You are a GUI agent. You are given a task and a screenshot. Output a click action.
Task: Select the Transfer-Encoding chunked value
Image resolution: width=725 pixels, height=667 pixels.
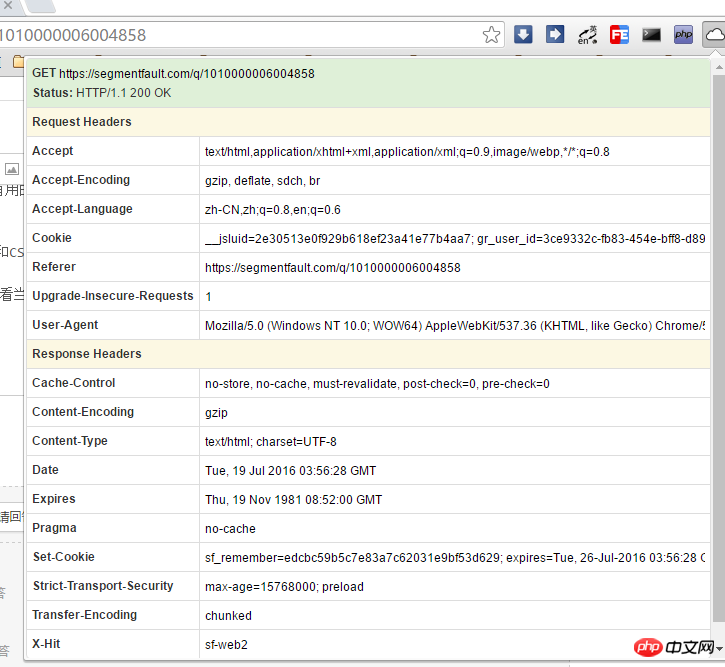[x=228, y=616]
